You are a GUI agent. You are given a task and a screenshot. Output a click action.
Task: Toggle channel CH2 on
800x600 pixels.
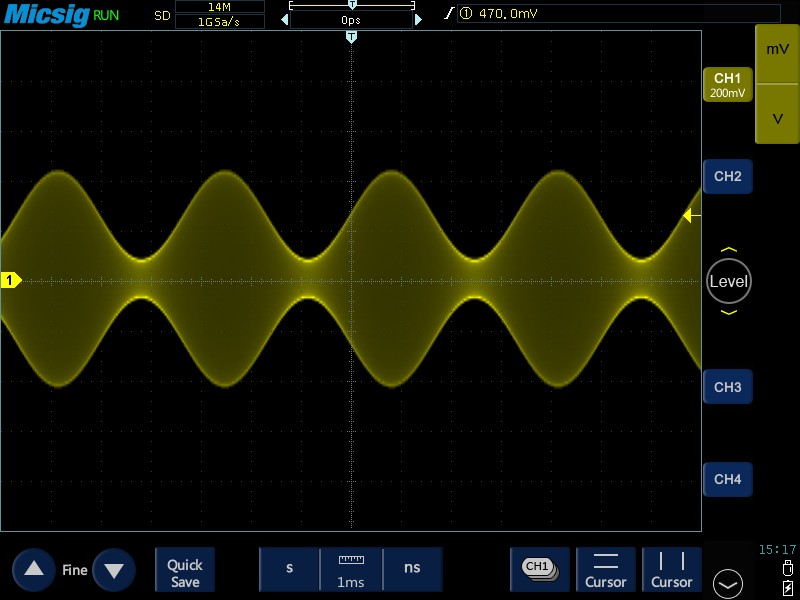(x=727, y=177)
